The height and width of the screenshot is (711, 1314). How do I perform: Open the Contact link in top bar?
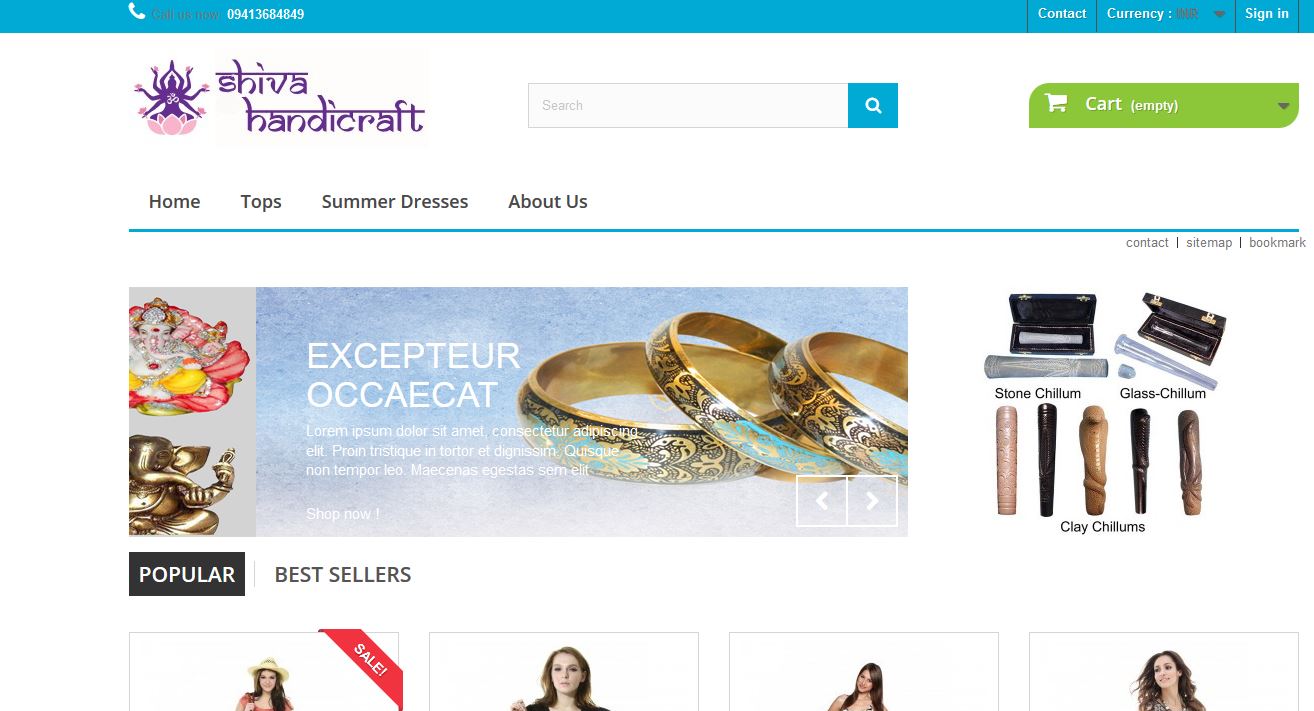click(x=1062, y=14)
